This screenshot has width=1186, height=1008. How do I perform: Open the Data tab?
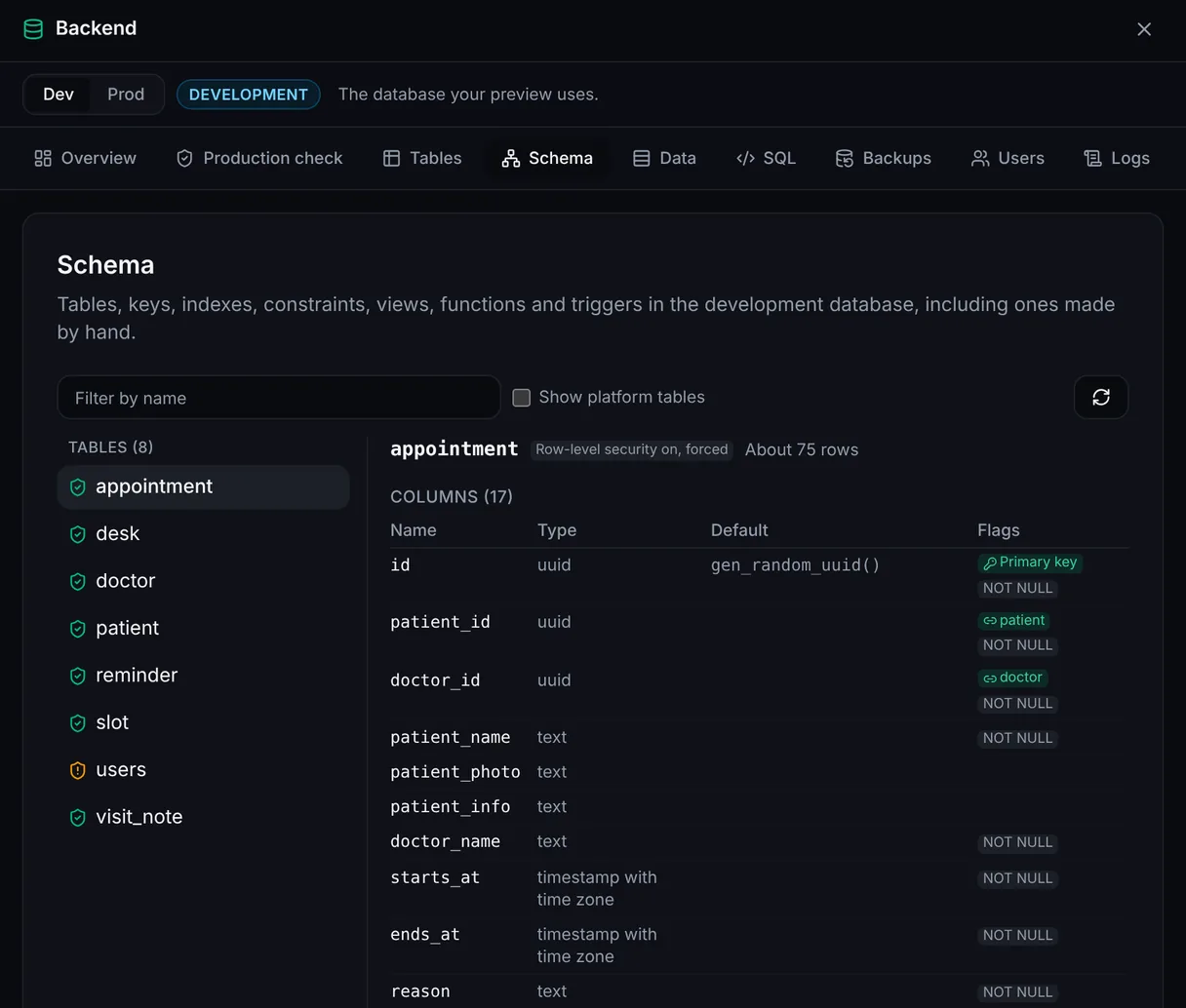point(664,158)
